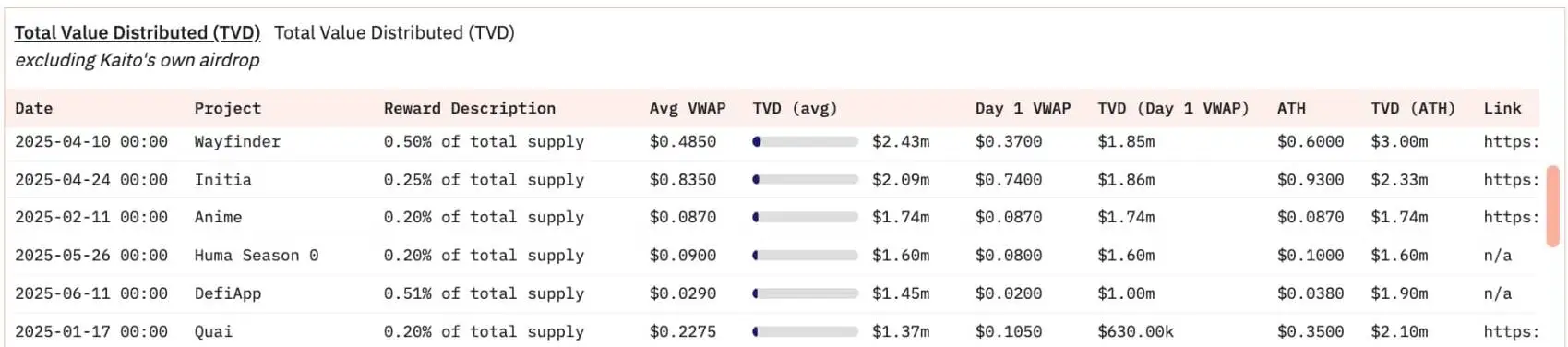Click the TVD (ATH) column header

point(1413,109)
